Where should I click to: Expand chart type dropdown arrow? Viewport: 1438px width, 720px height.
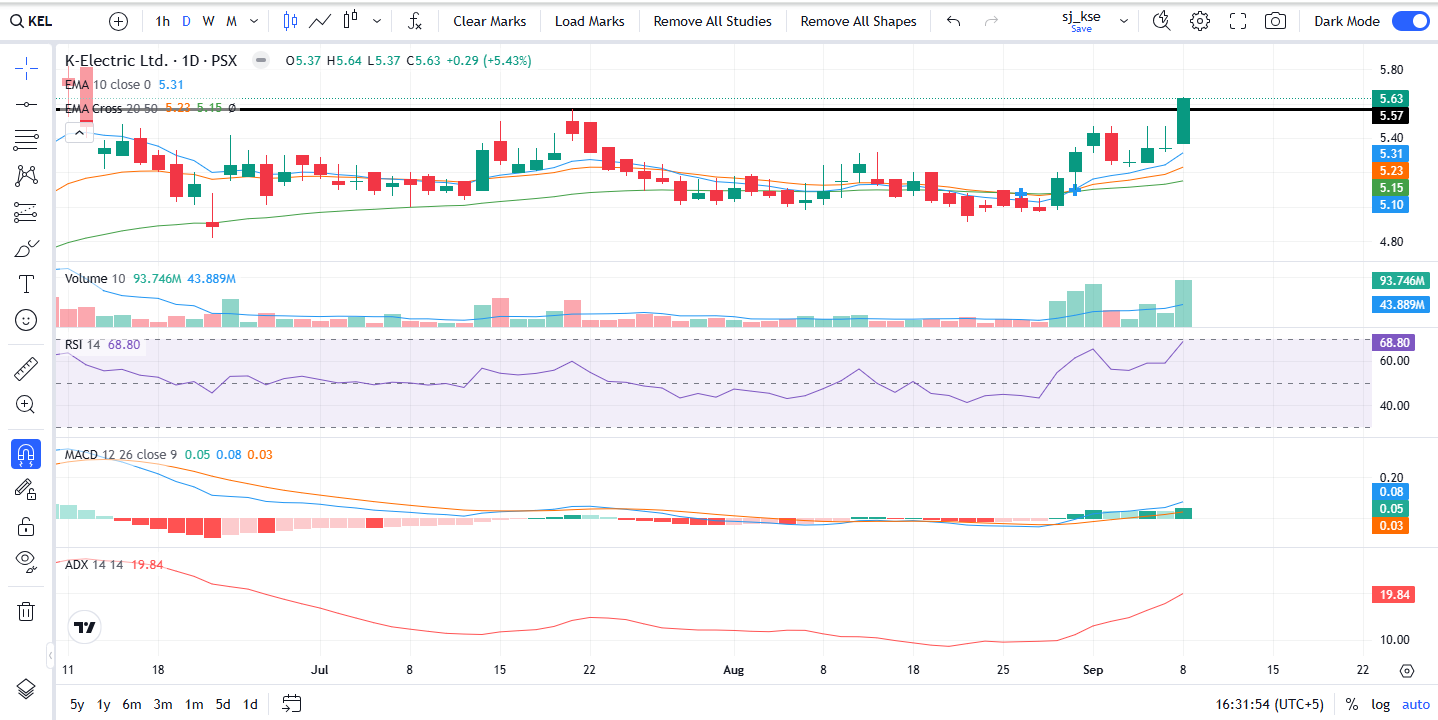click(376, 21)
